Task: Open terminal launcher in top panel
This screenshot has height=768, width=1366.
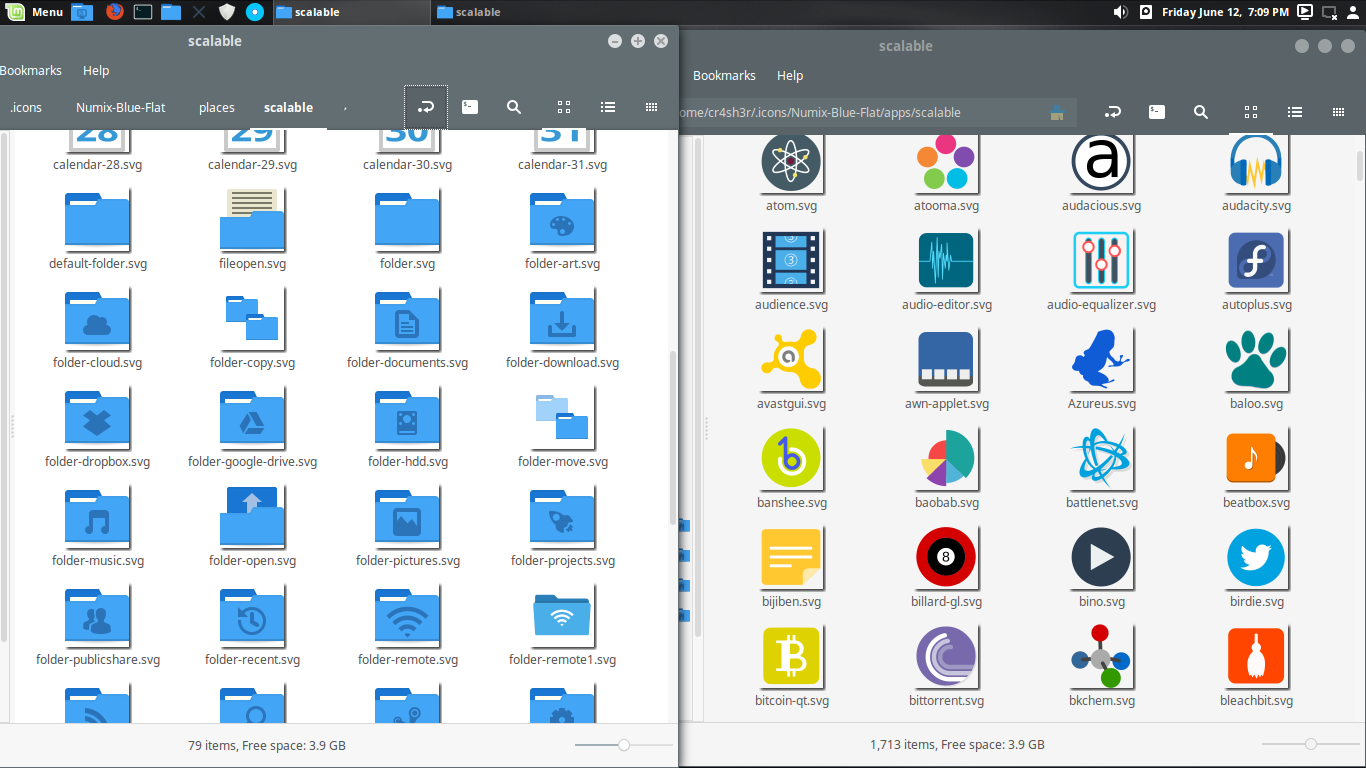Action: 142,12
